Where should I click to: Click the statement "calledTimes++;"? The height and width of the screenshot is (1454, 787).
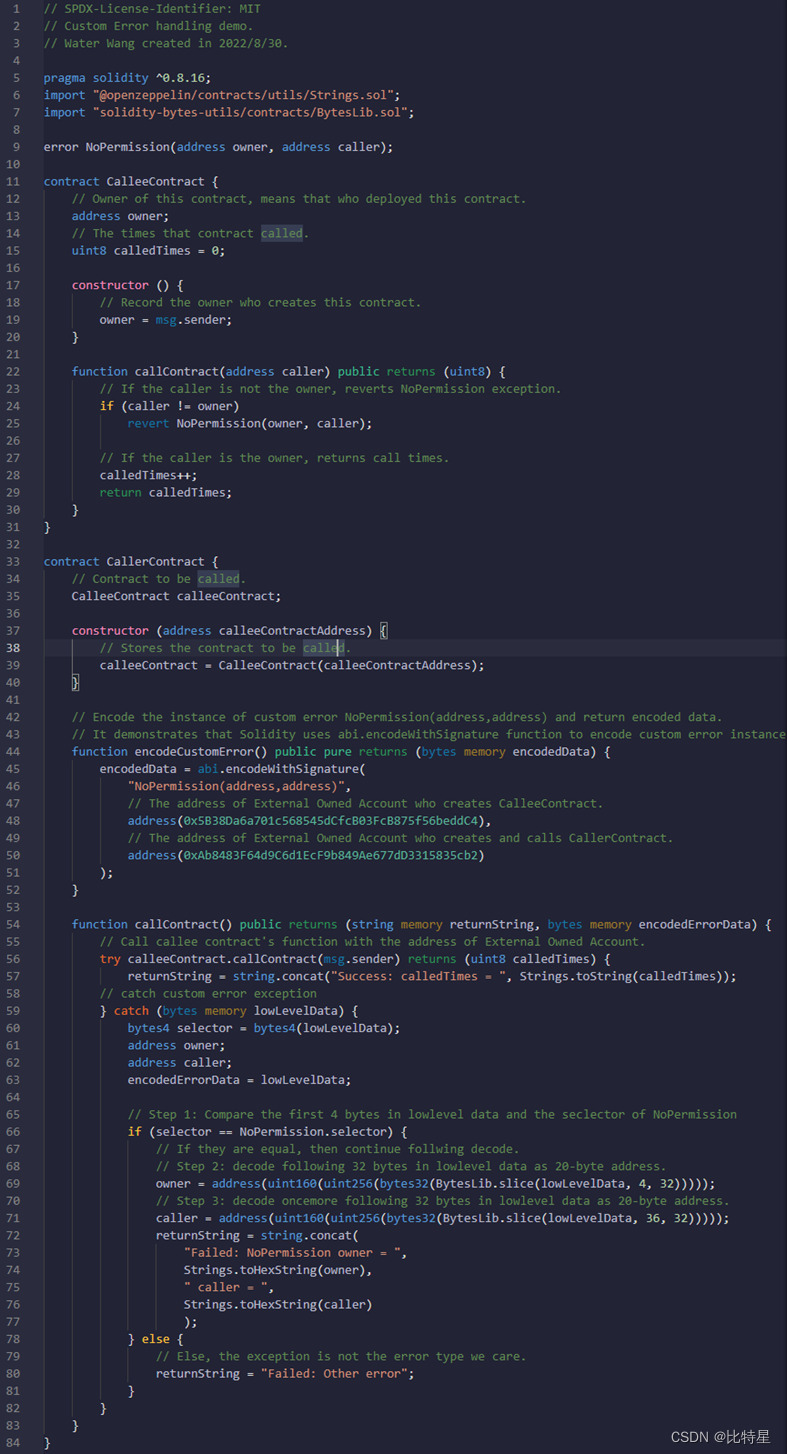click(148, 475)
